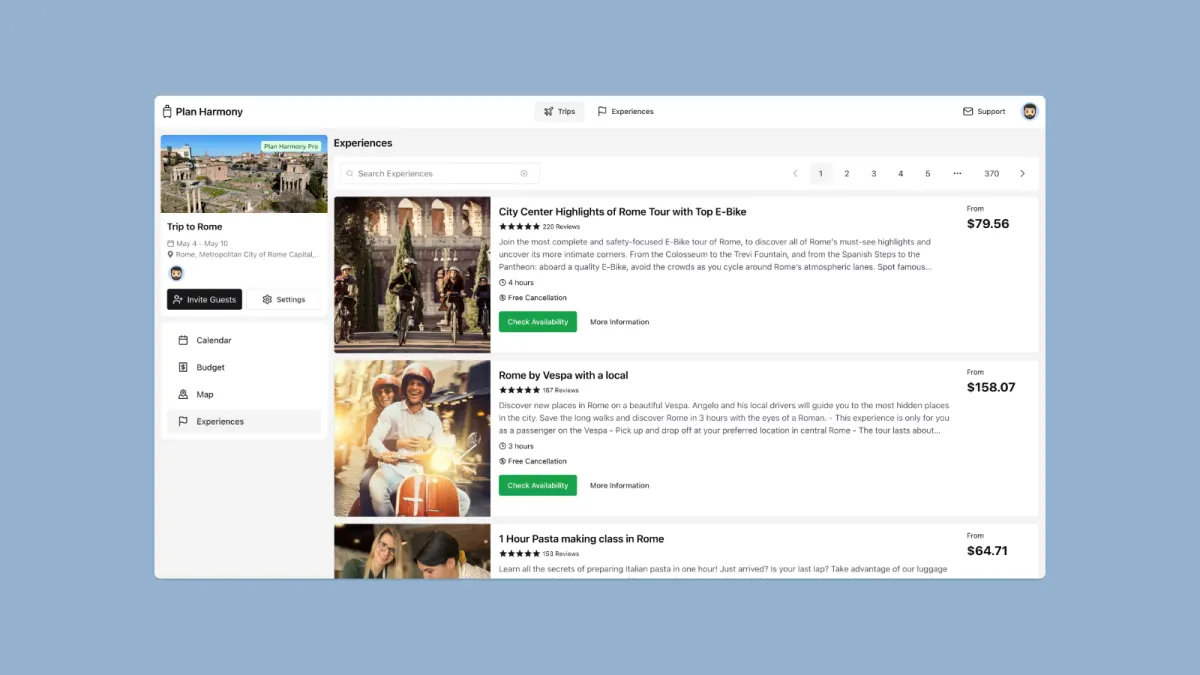Check Availability for the E-Bike tour

point(538,322)
